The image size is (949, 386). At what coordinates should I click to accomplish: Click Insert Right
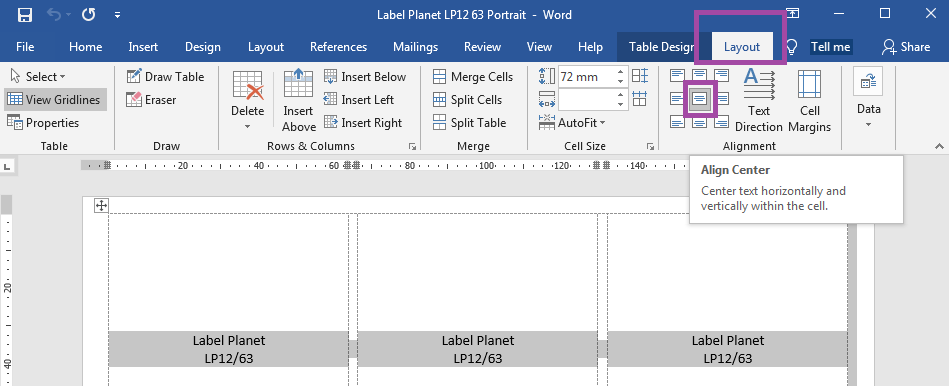[363, 123]
